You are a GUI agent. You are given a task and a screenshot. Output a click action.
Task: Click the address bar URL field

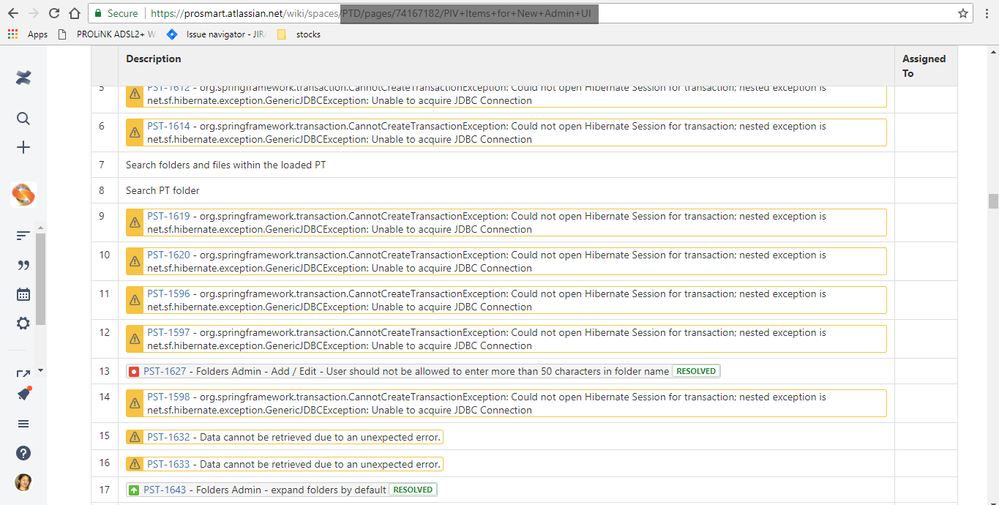530,13
